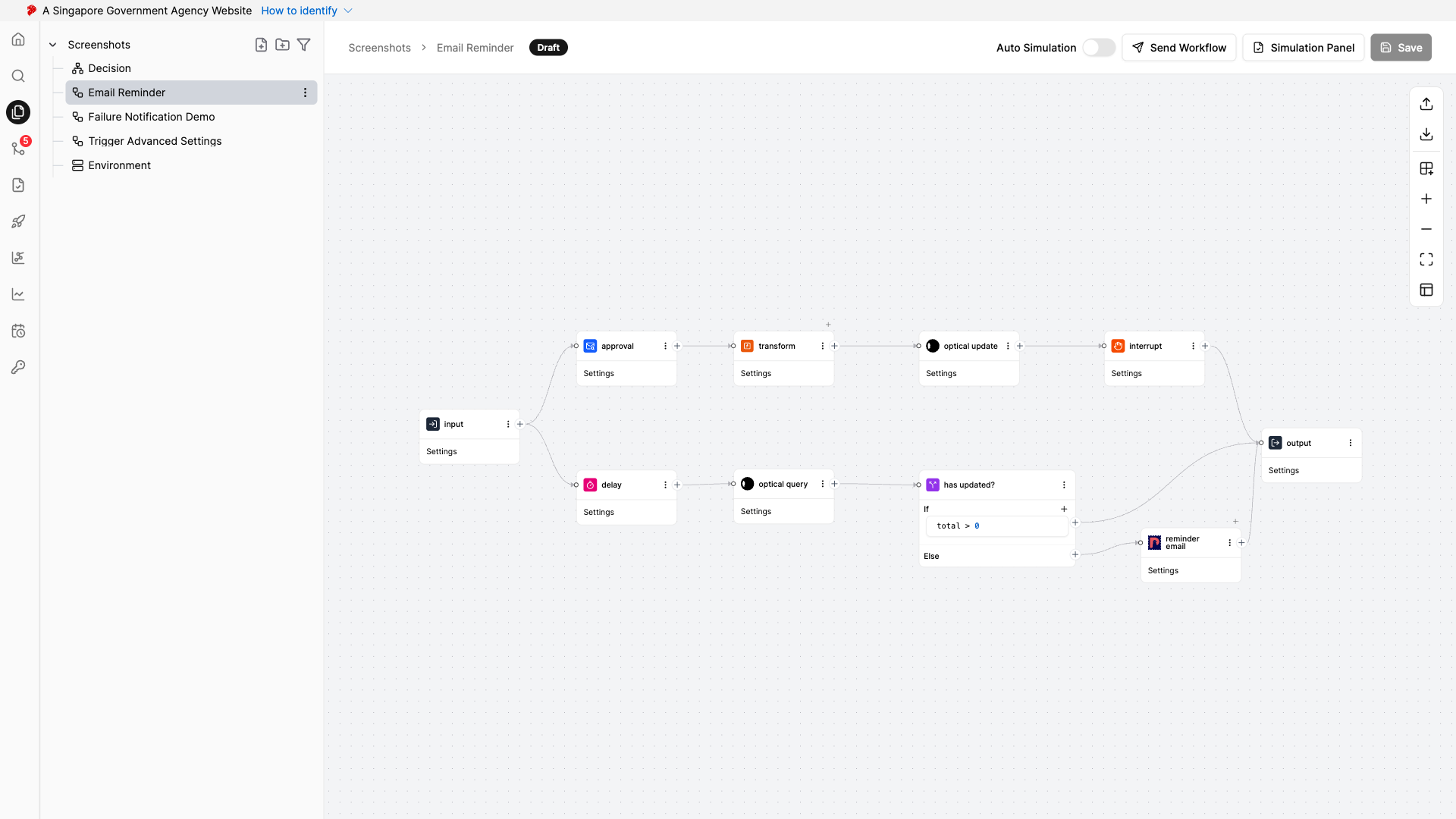Open the documents icon in left sidebar
Viewport: 1456px width, 819px height.
pos(18,112)
